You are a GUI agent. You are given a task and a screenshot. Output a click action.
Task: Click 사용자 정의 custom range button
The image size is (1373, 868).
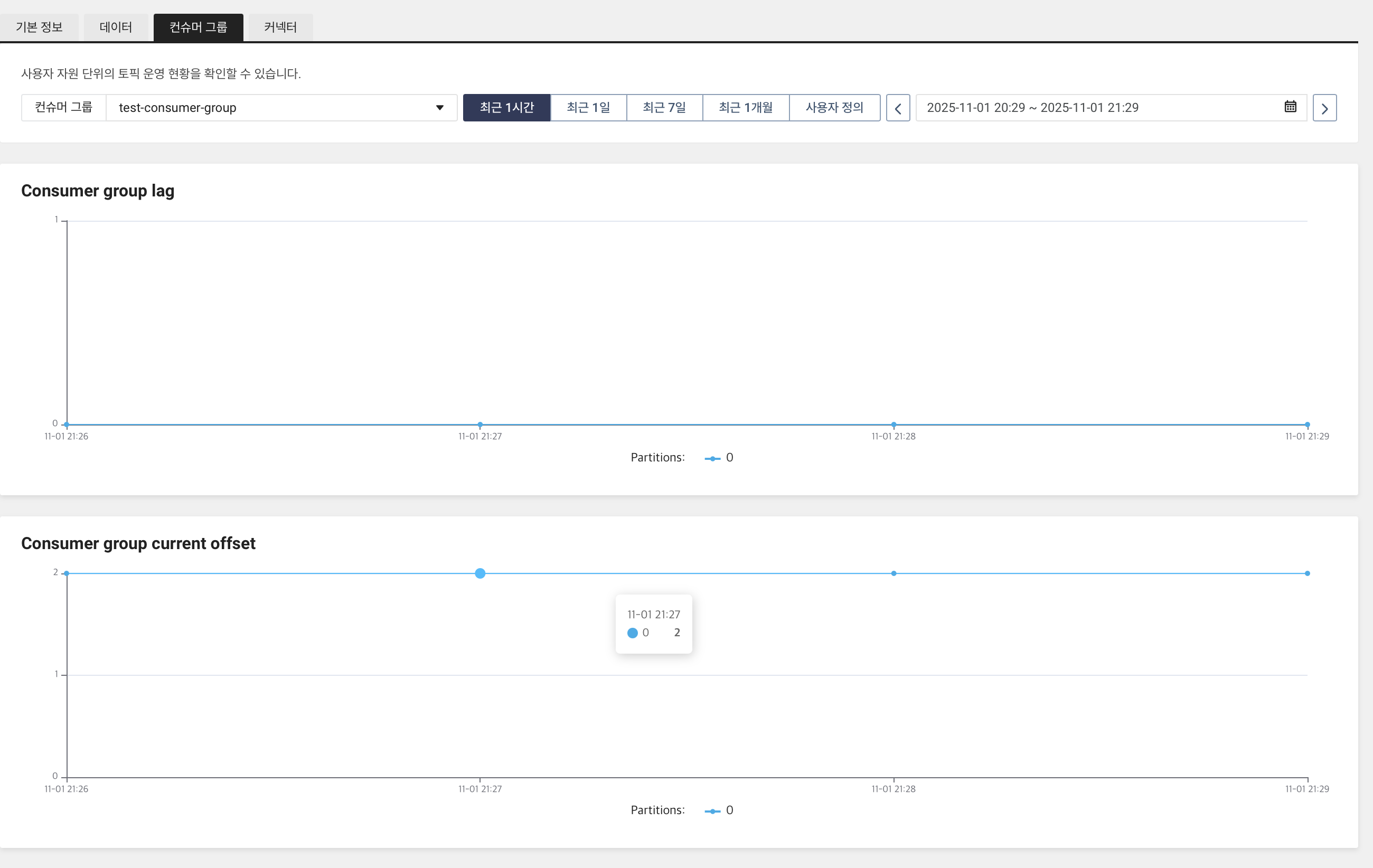coord(834,108)
